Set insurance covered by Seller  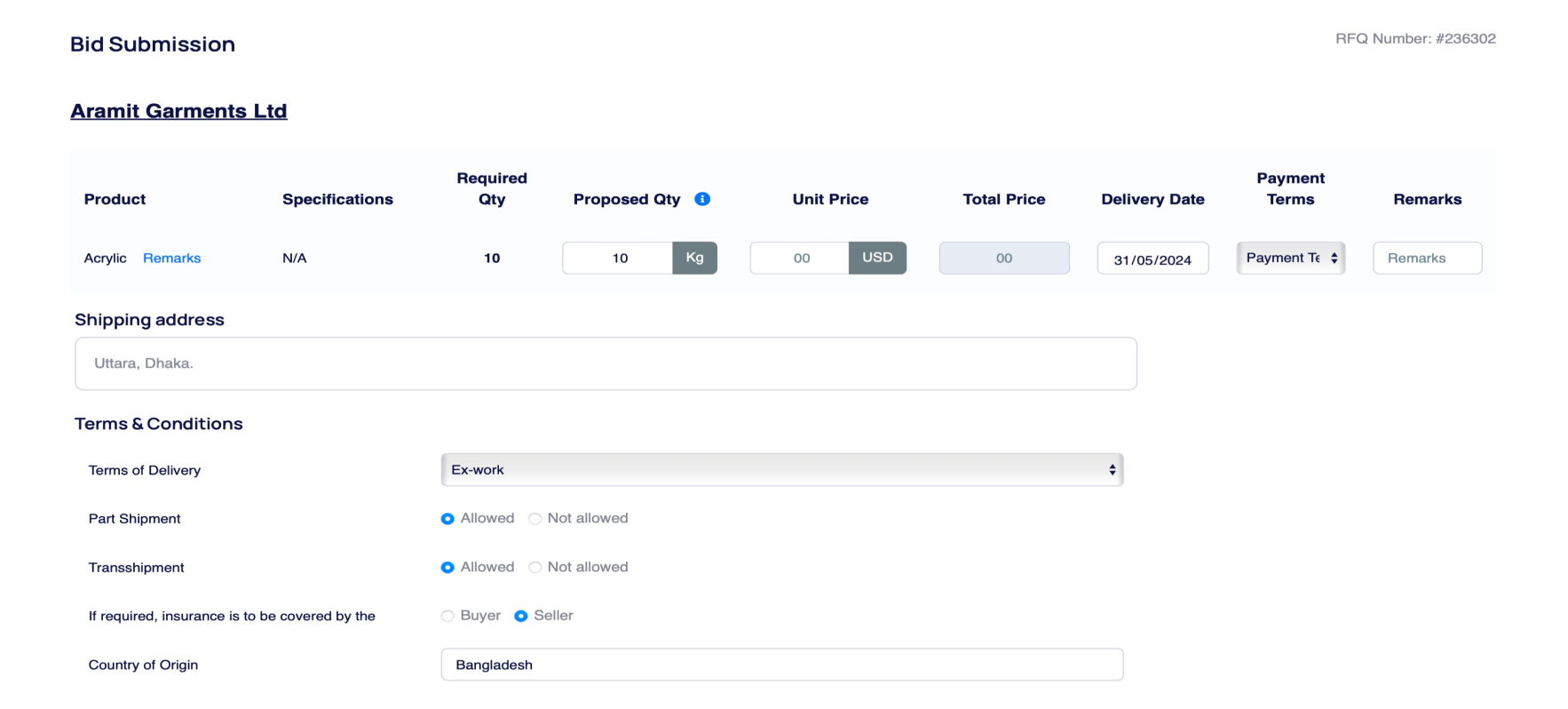click(521, 616)
